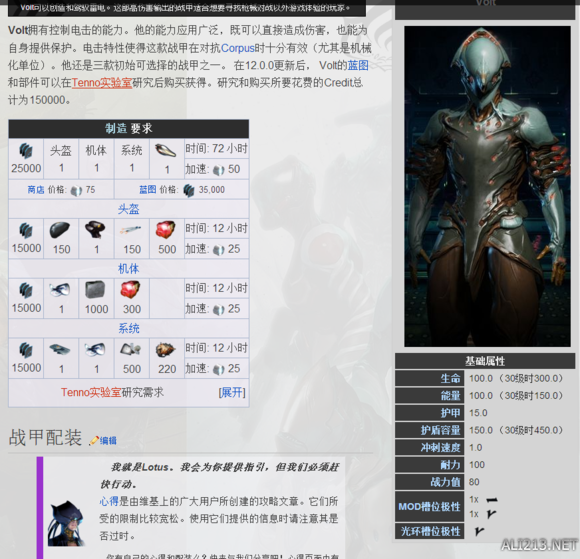Click the morphics icon in the 机体 row
Viewport: 580px width, 559px height.
click(x=60, y=290)
